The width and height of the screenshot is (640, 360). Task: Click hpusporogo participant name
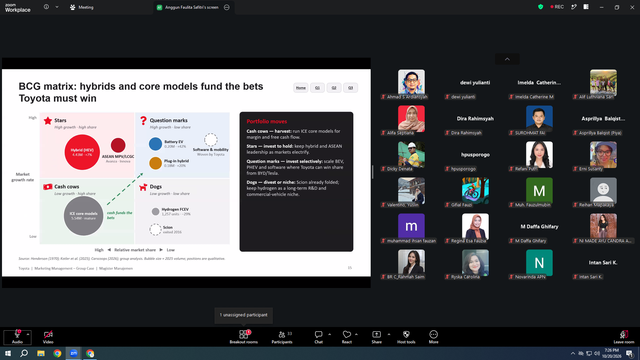click(475, 155)
